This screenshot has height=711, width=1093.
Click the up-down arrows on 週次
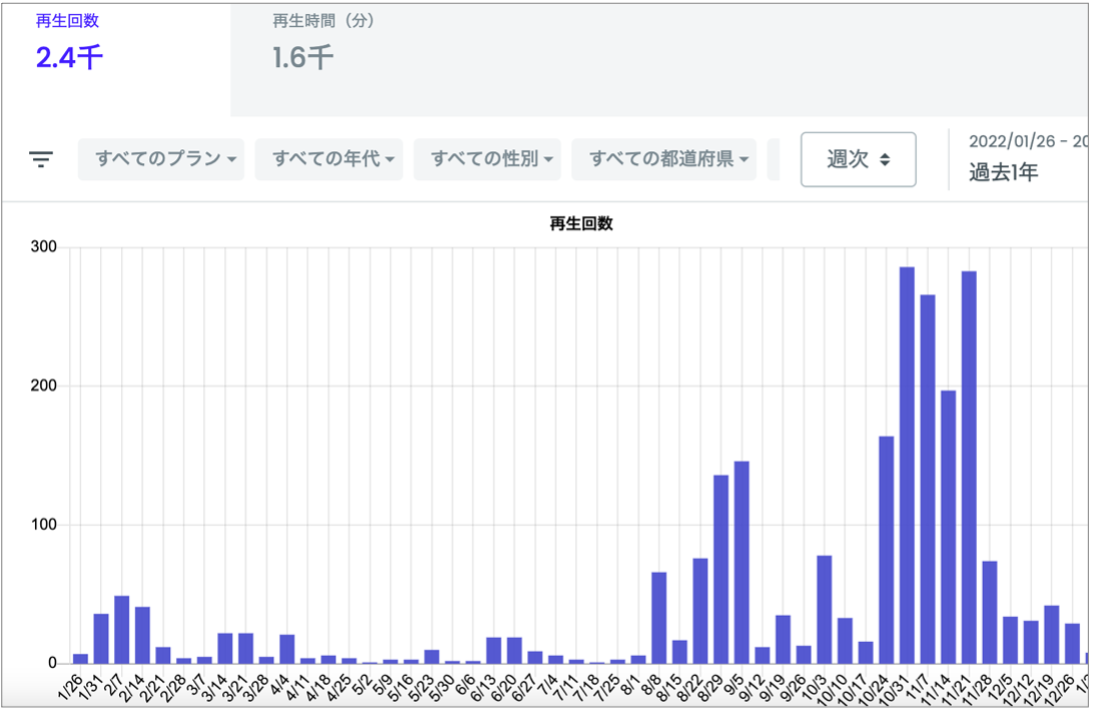(885, 160)
